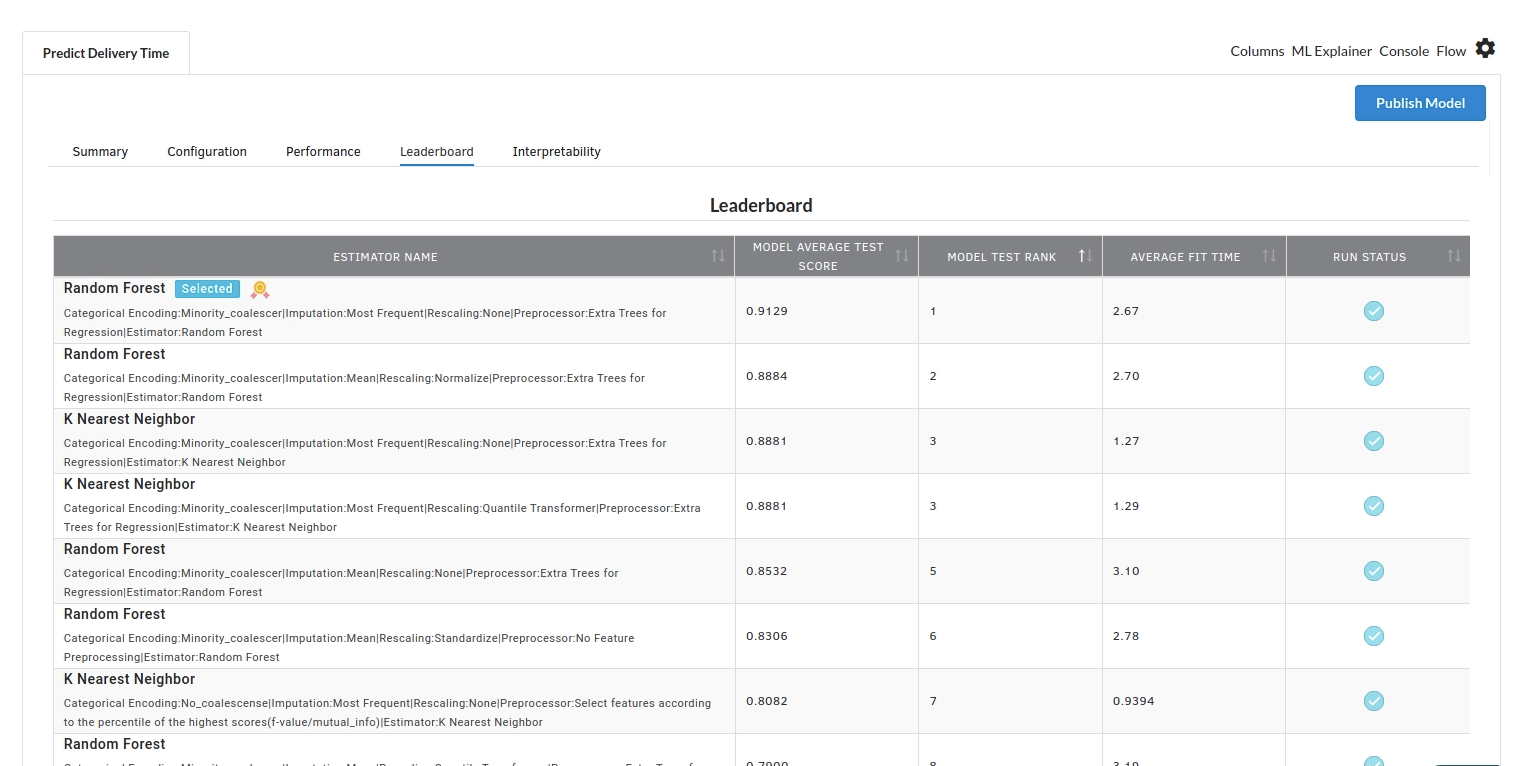Sort by Estimator Name column arrows
This screenshot has width=1528, height=766.
[718, 256]
